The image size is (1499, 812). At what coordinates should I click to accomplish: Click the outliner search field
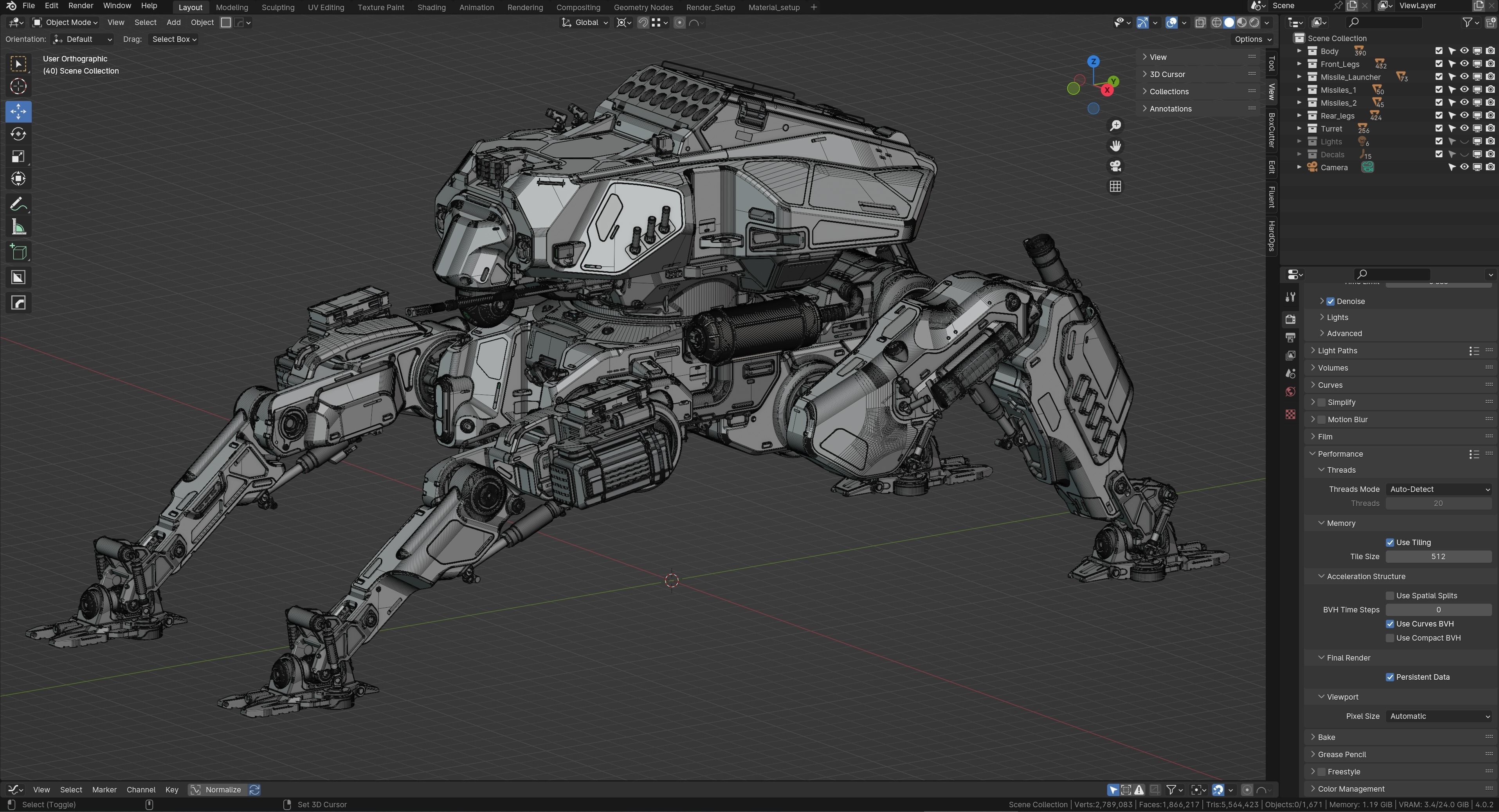(x=1384, y=22)
